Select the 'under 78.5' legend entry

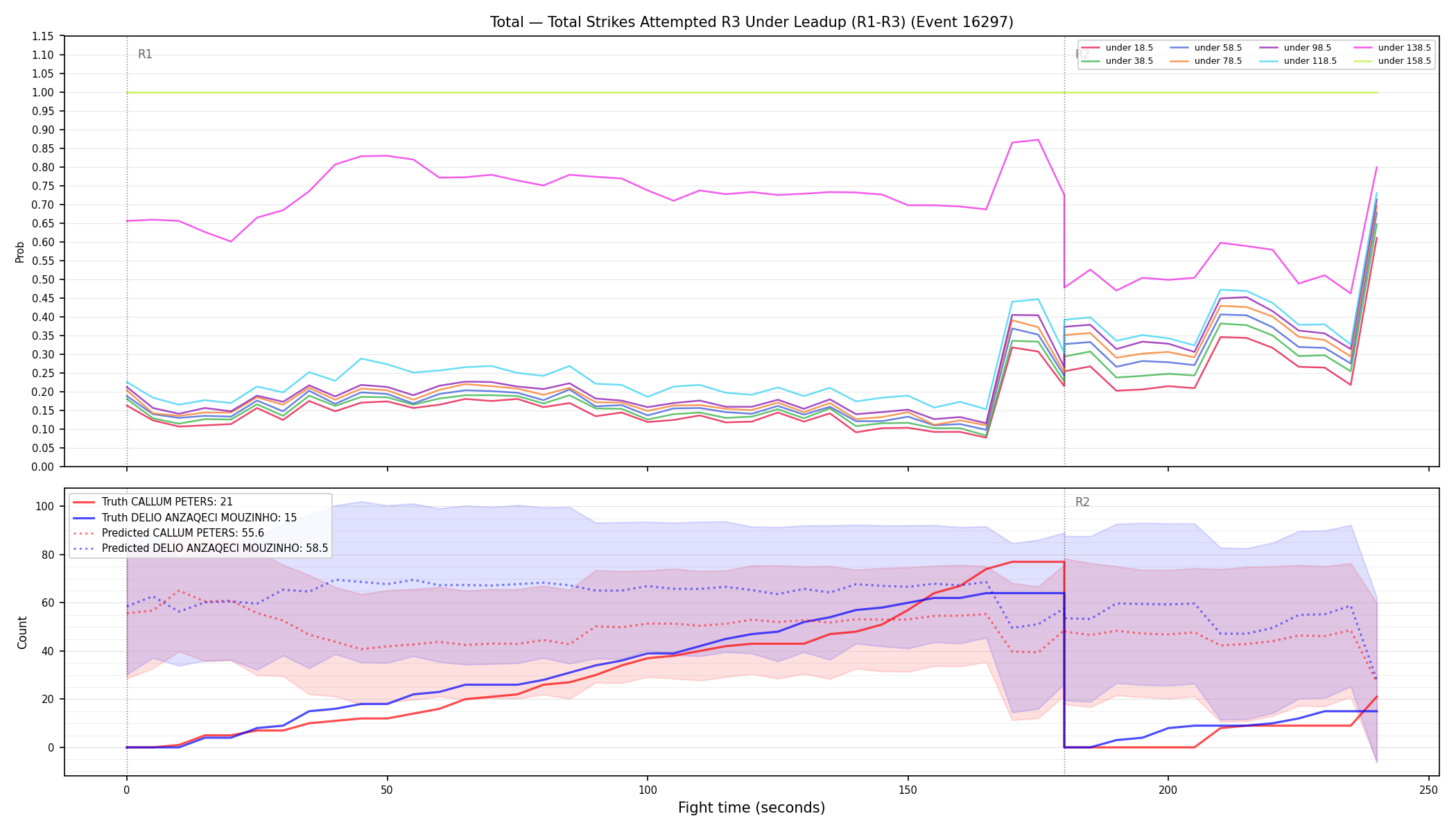tap(1206, 61)
